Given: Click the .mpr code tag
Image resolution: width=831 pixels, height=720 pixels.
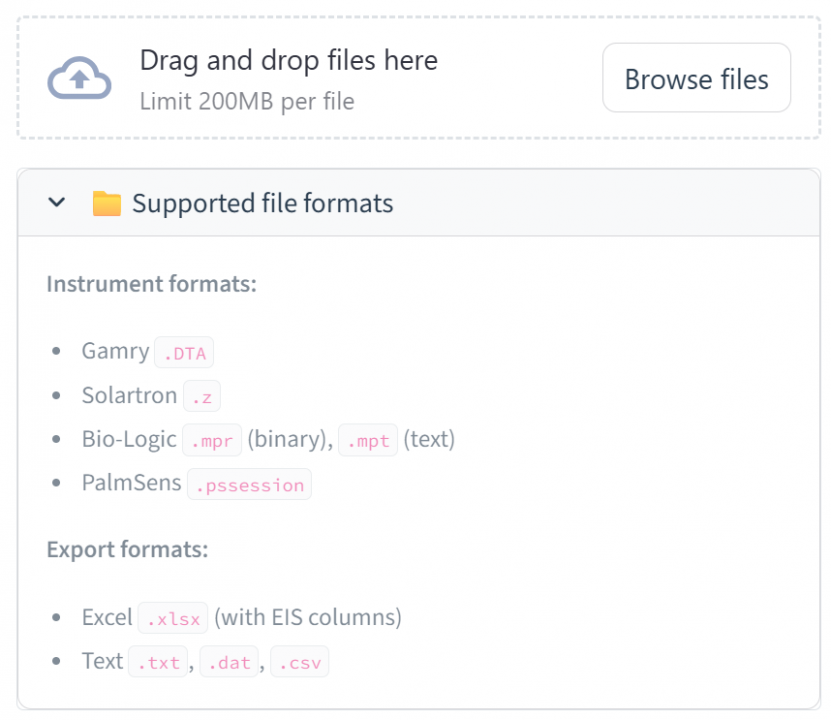Looking at the screenshot, I should pyautogui.click(x=212, y=440).
